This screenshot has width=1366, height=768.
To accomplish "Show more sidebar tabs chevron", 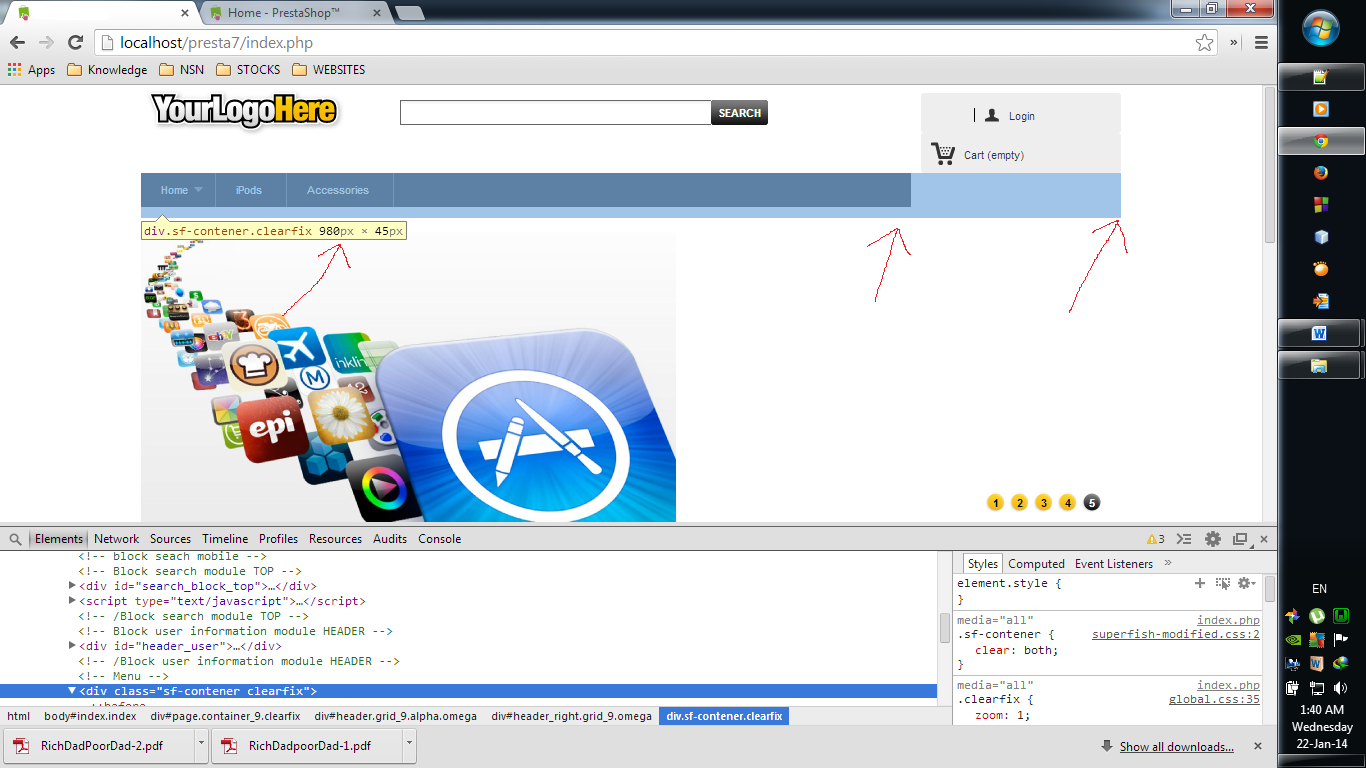I will click(x=1168, y=564).
